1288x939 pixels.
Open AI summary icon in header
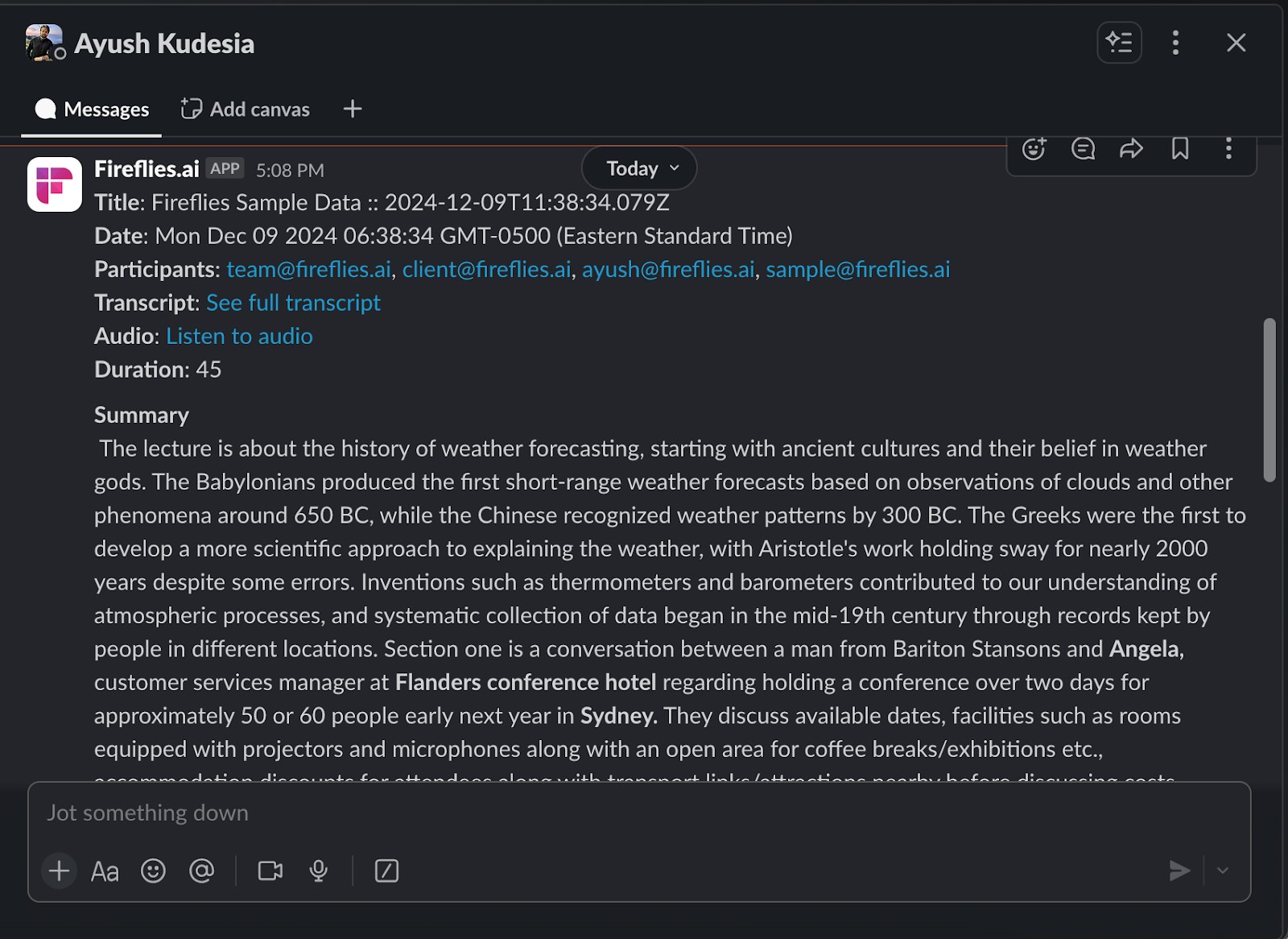[1119, 43]
